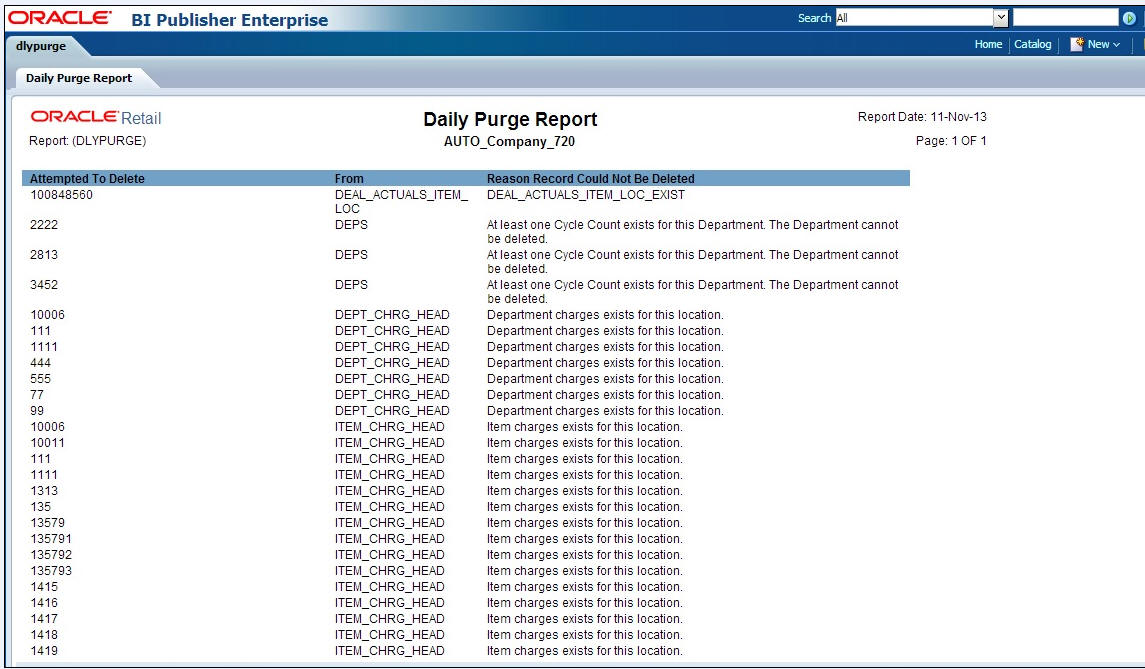The height and width of the screenshot is (669, 1145).
Task: Click DEPT_CHRG_HEAD in row 77
Action: coord(392,395)
